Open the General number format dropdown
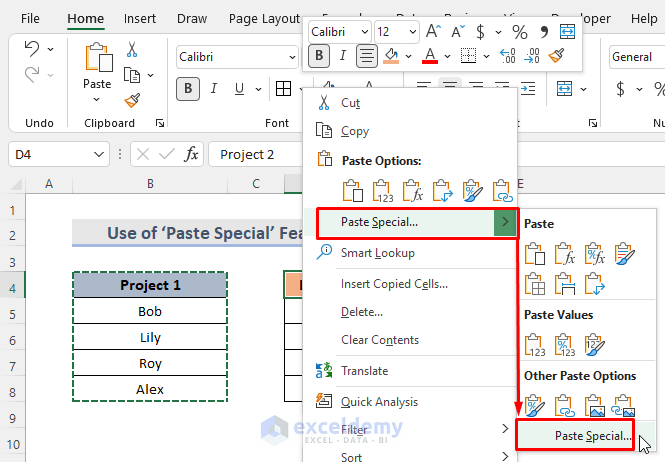 tap(636, 57)
